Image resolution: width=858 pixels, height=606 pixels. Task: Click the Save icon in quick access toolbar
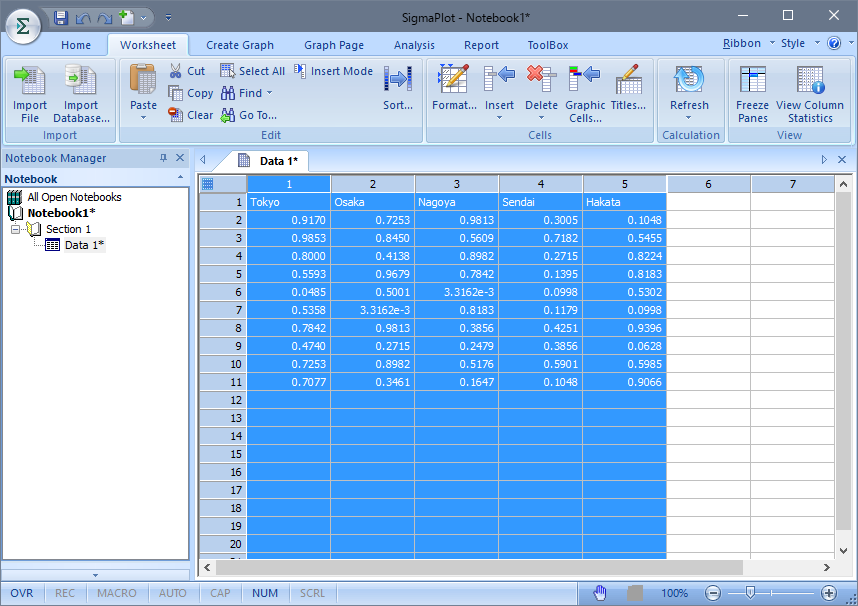[61, 18]
